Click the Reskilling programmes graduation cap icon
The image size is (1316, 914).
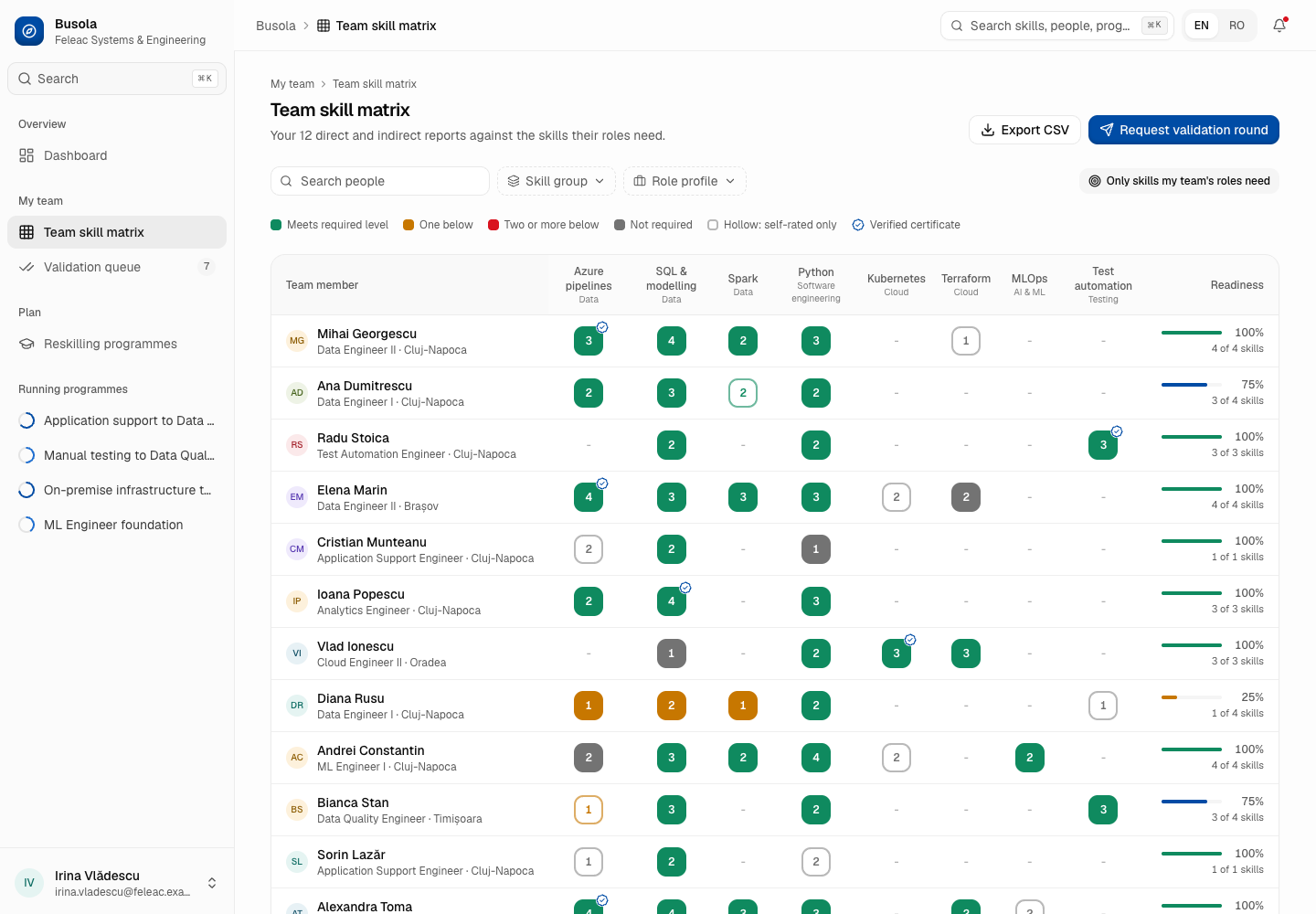27,344
